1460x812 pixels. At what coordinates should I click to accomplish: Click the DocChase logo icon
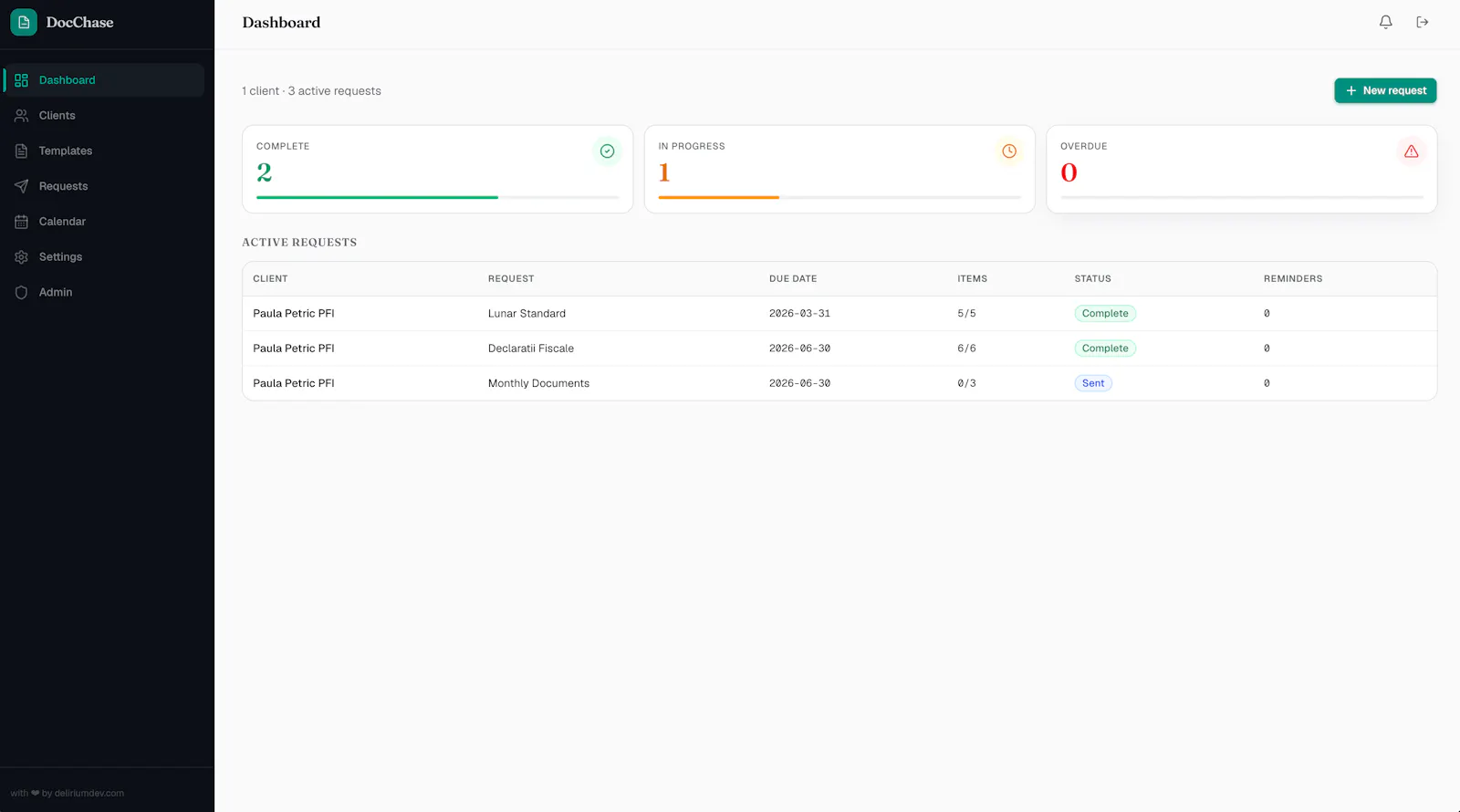coord(24,22)
